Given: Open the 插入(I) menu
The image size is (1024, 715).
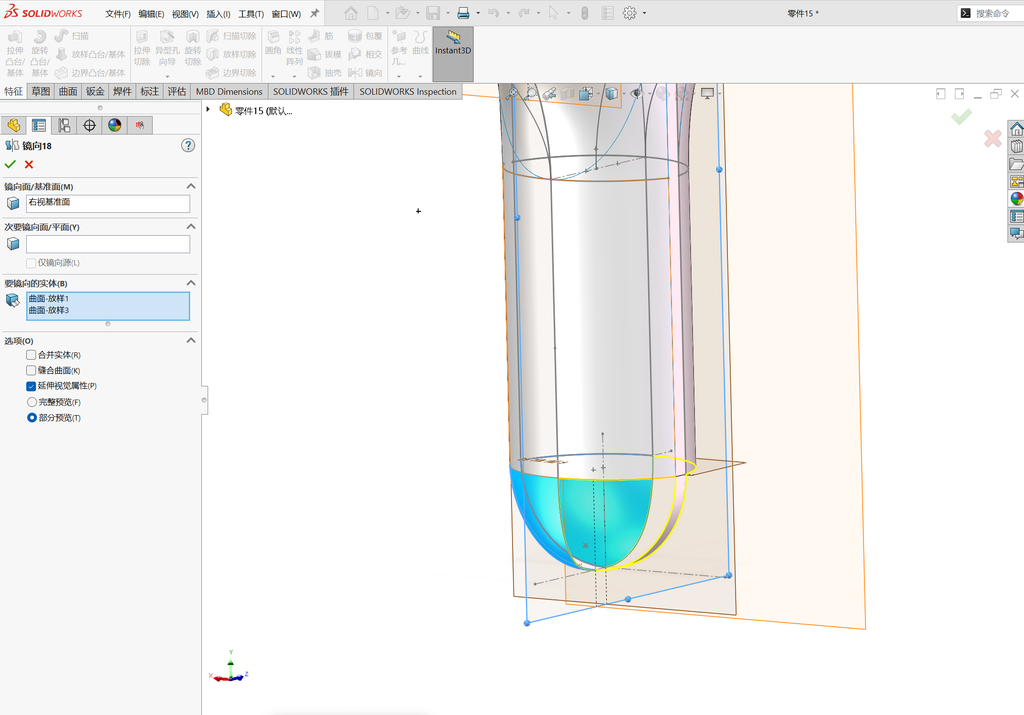Looking at the screenshot, I should [x=218, y=14].
